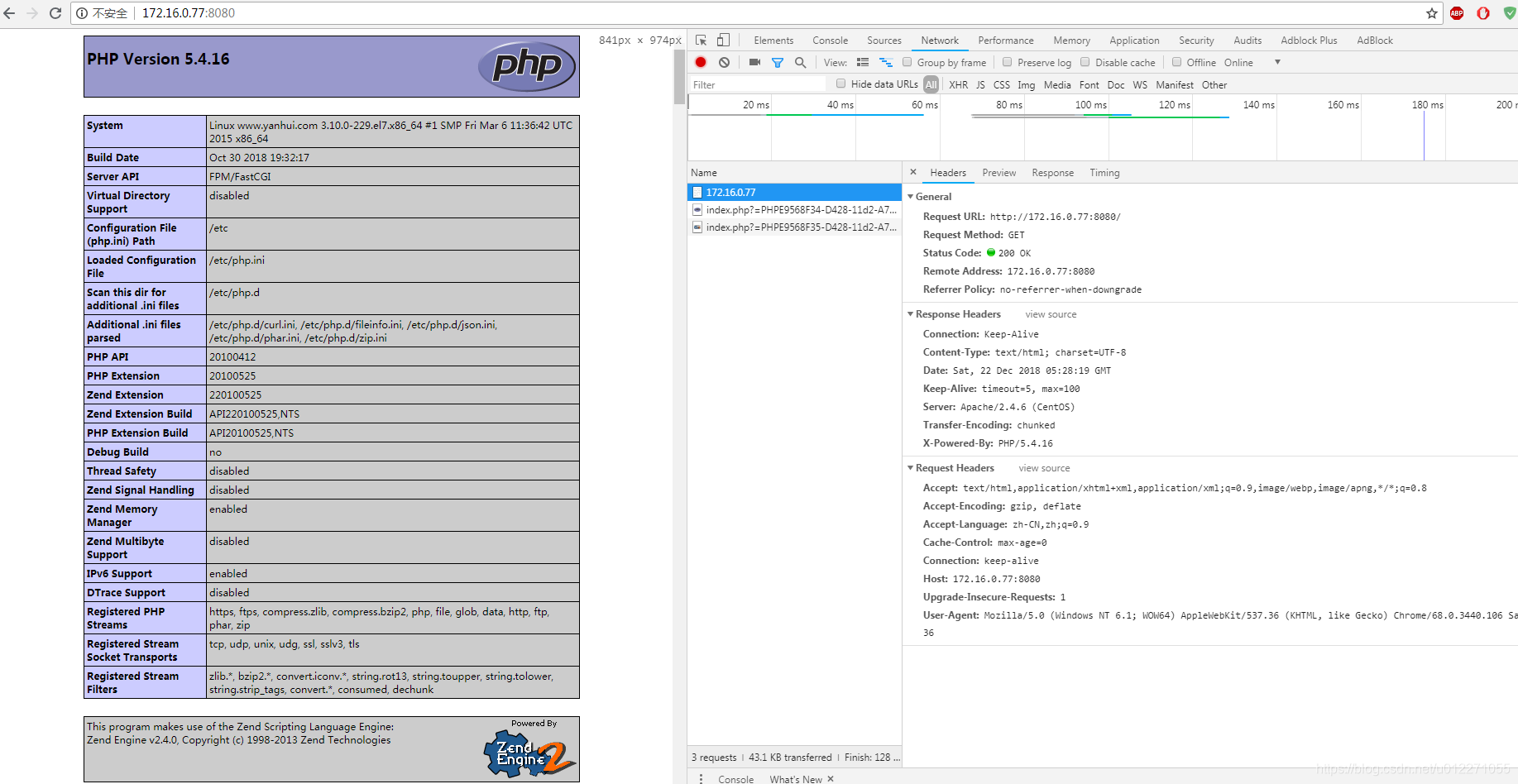Open the Elements tab
Screen dimensions: 1518x784
[x=773, y=40]
